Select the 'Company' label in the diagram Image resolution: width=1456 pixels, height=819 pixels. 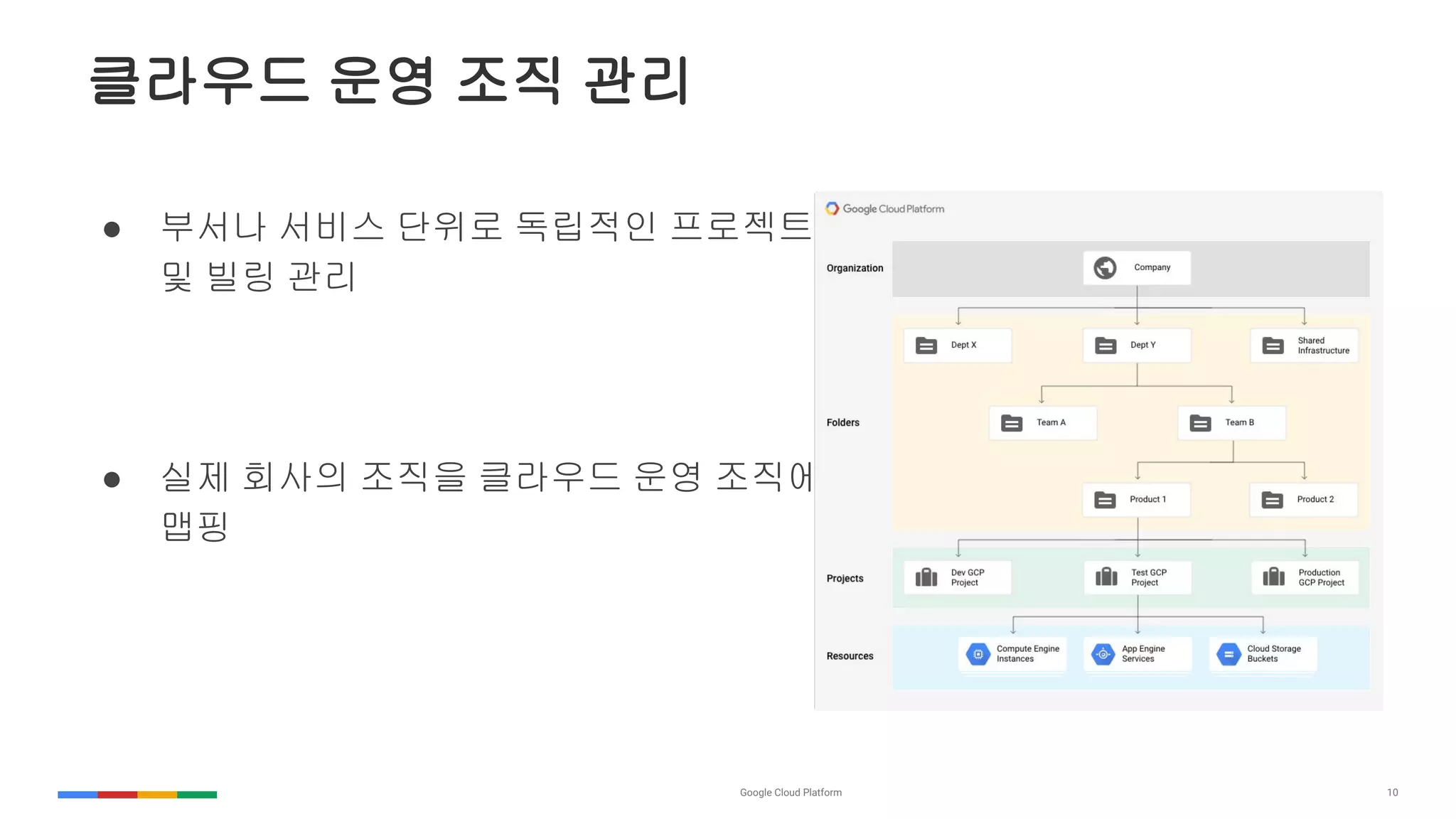coord(1152,267)
